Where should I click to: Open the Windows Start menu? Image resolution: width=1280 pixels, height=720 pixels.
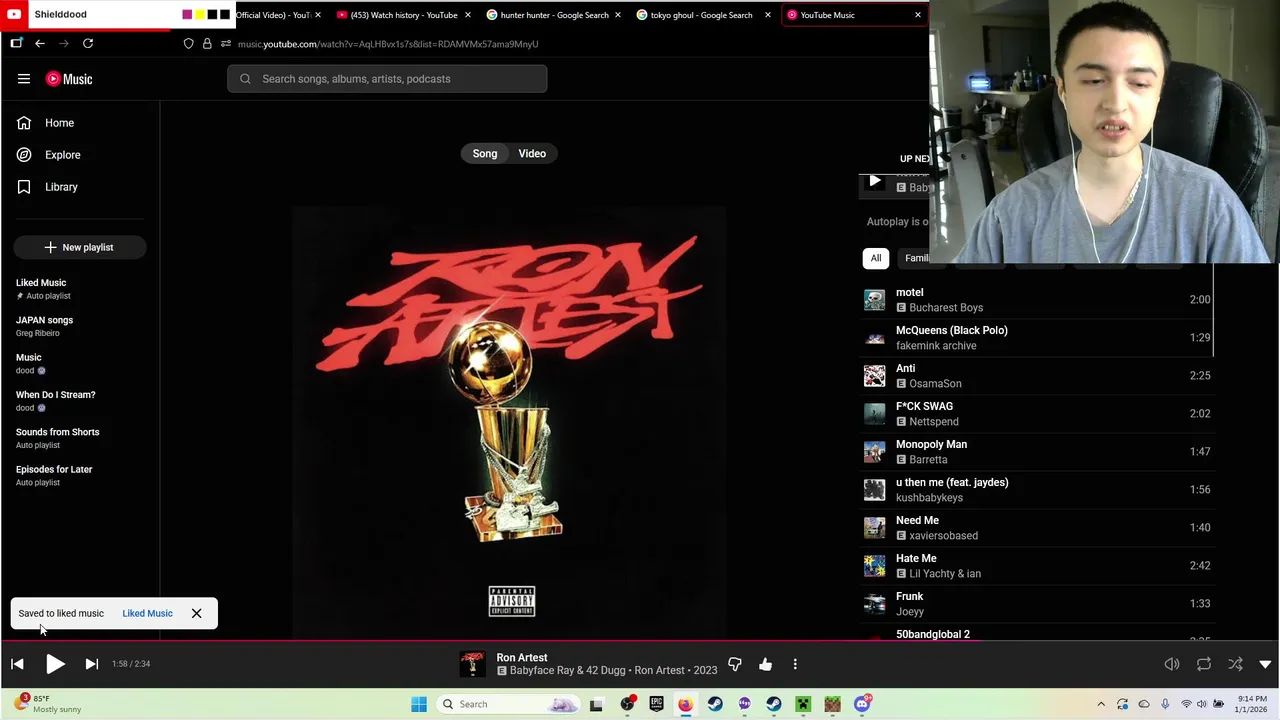419,704
